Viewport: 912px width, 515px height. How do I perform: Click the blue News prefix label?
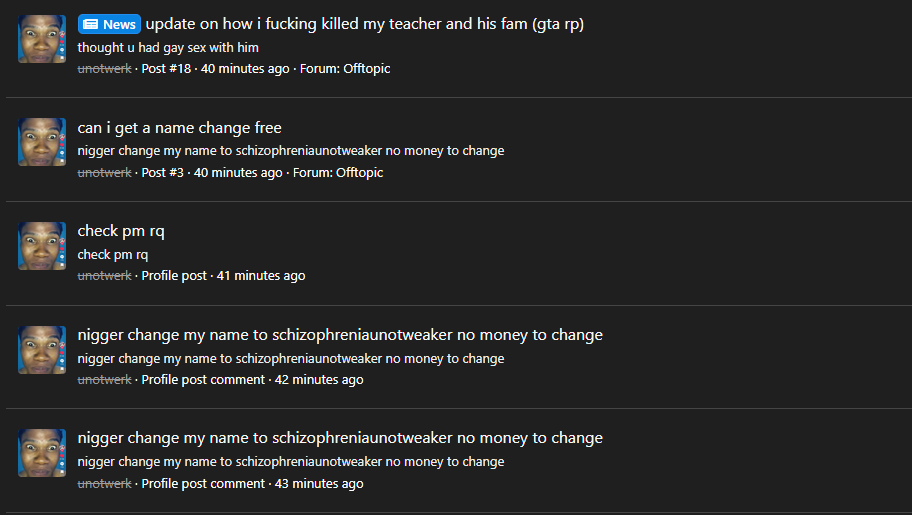(109, 24)
